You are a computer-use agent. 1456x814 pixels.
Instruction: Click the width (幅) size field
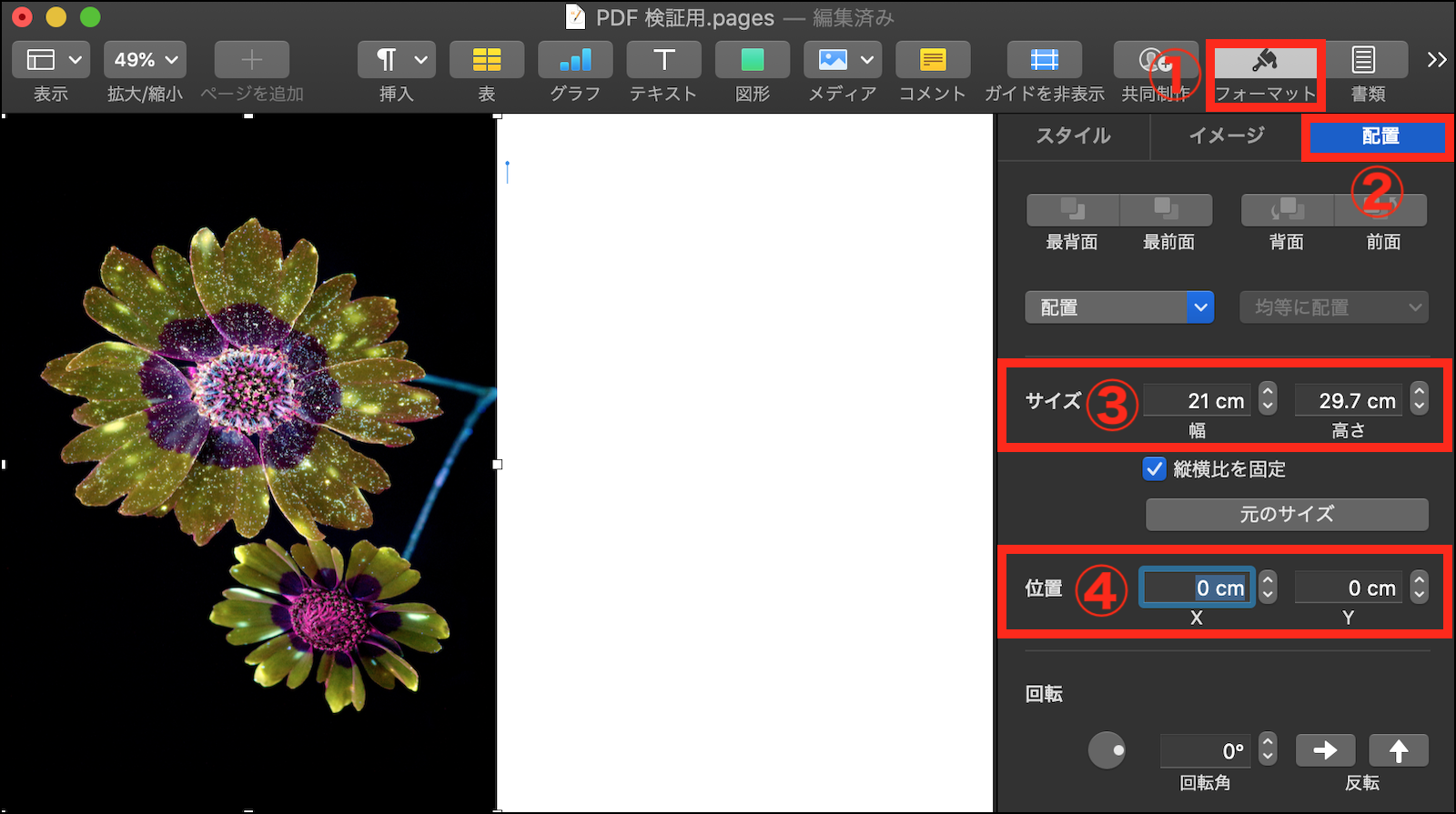coord(1197,400)
